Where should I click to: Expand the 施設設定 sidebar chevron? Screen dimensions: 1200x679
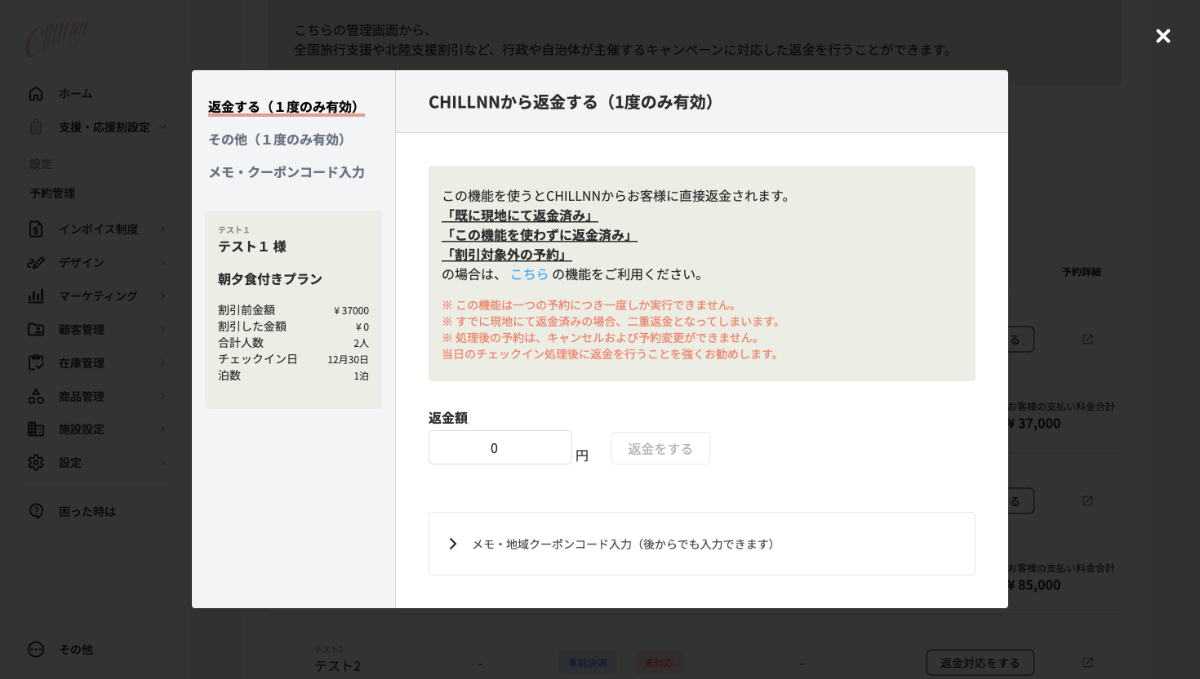pyautogui.click(x=162, y=429)
